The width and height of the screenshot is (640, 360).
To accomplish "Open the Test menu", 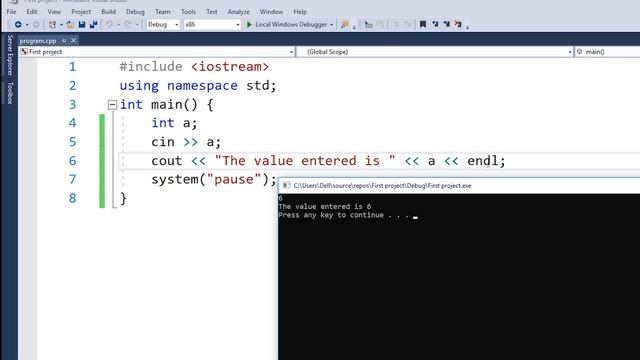I will 211,12.
